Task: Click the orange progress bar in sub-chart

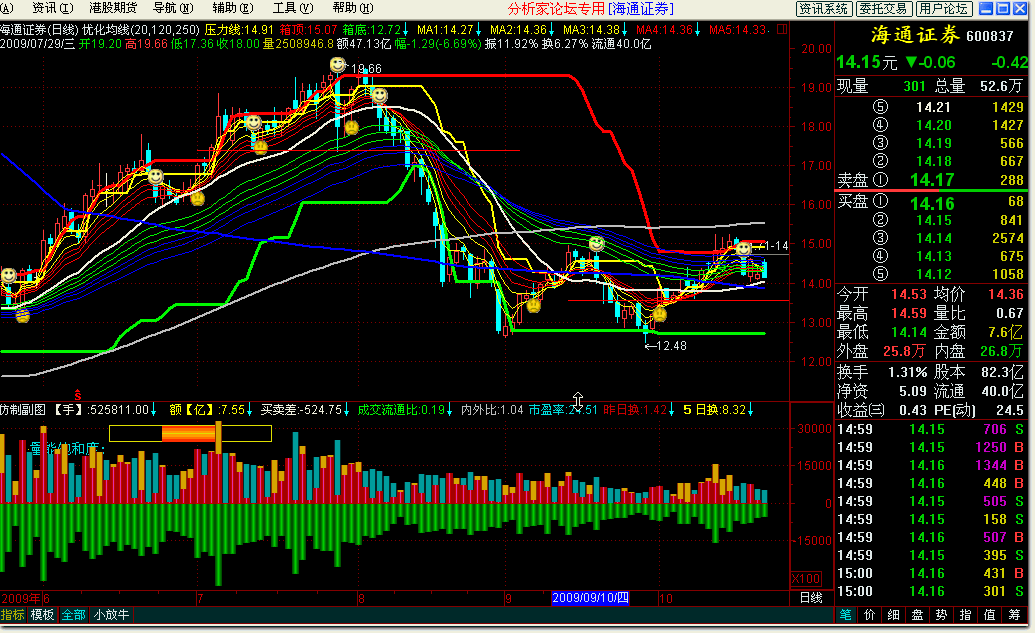Action: (x=190, y=434)
